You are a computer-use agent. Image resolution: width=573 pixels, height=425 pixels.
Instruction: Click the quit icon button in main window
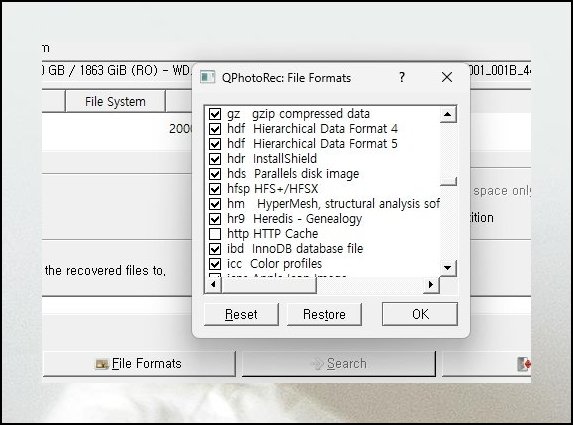point(524,364)
